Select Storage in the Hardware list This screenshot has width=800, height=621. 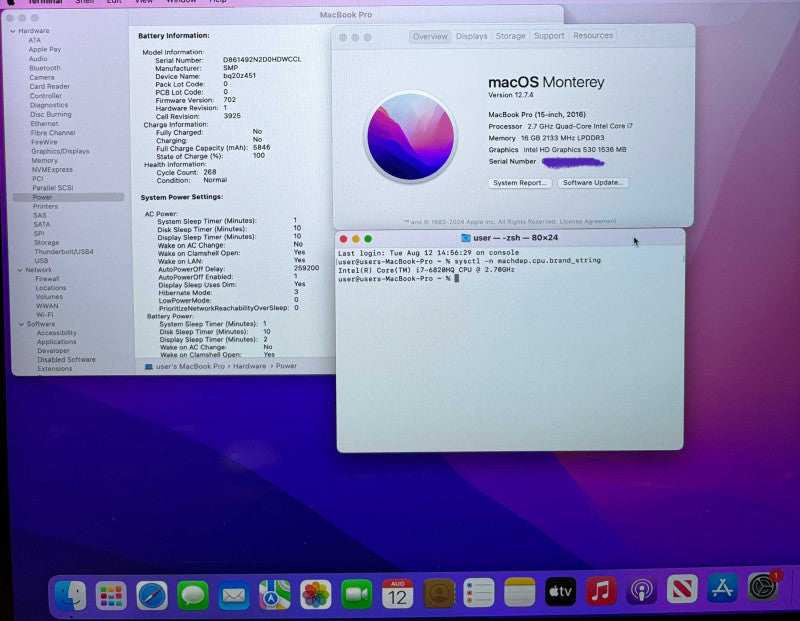pyautogui.click(x=46, y=243)
